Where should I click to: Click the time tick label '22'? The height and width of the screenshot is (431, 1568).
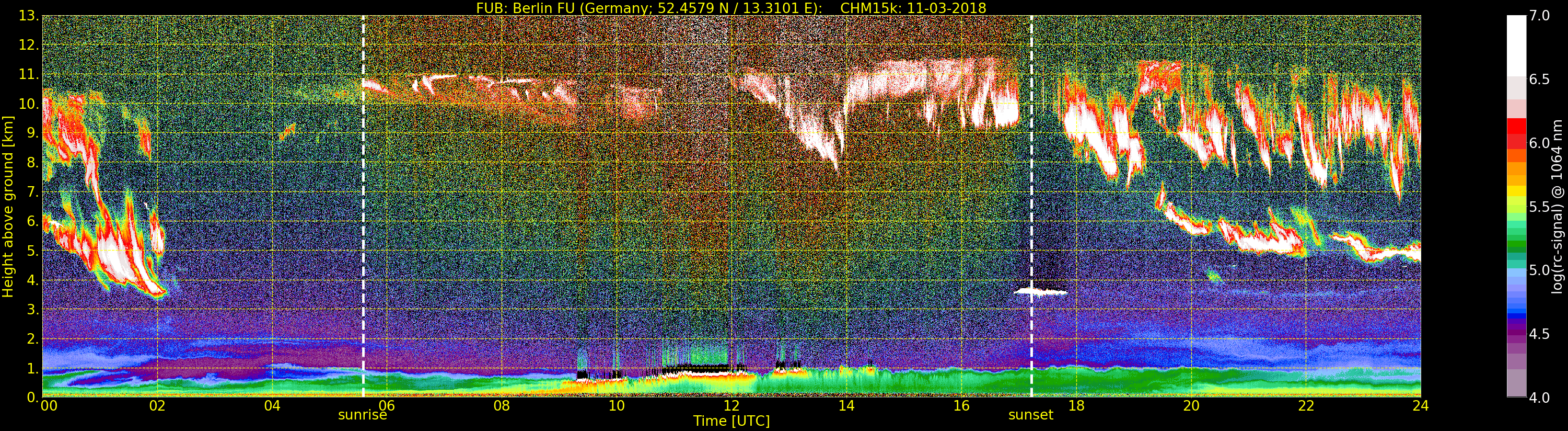coord(1306,405)
